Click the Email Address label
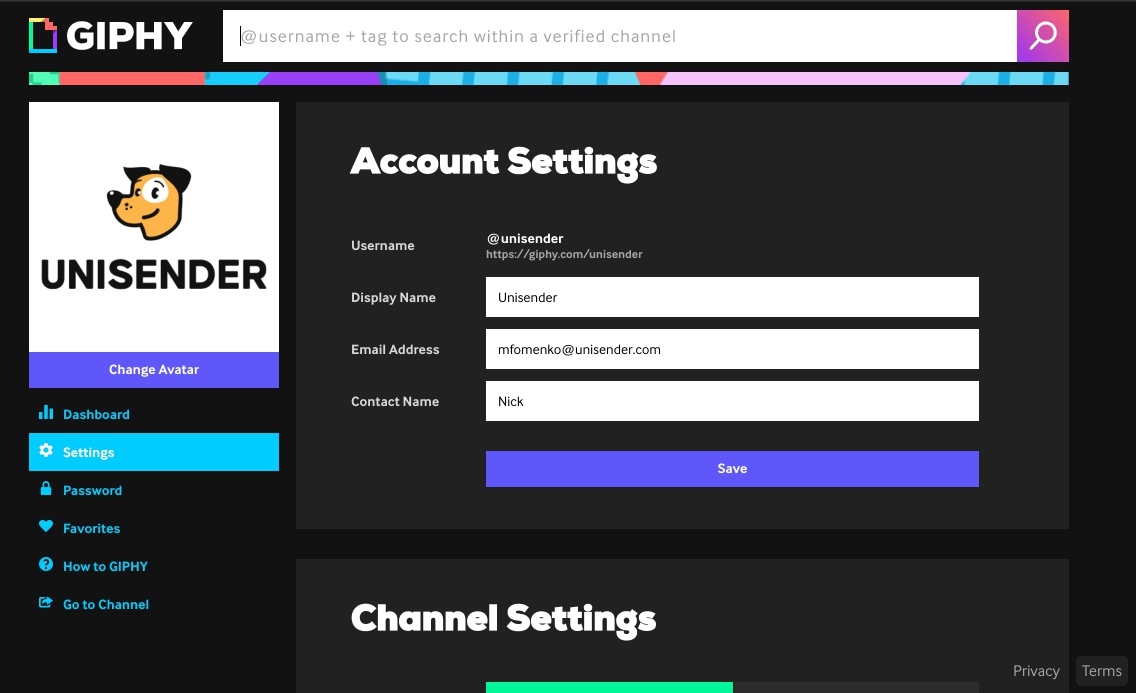Screen dimensions: 1136x693 point(395,350)
